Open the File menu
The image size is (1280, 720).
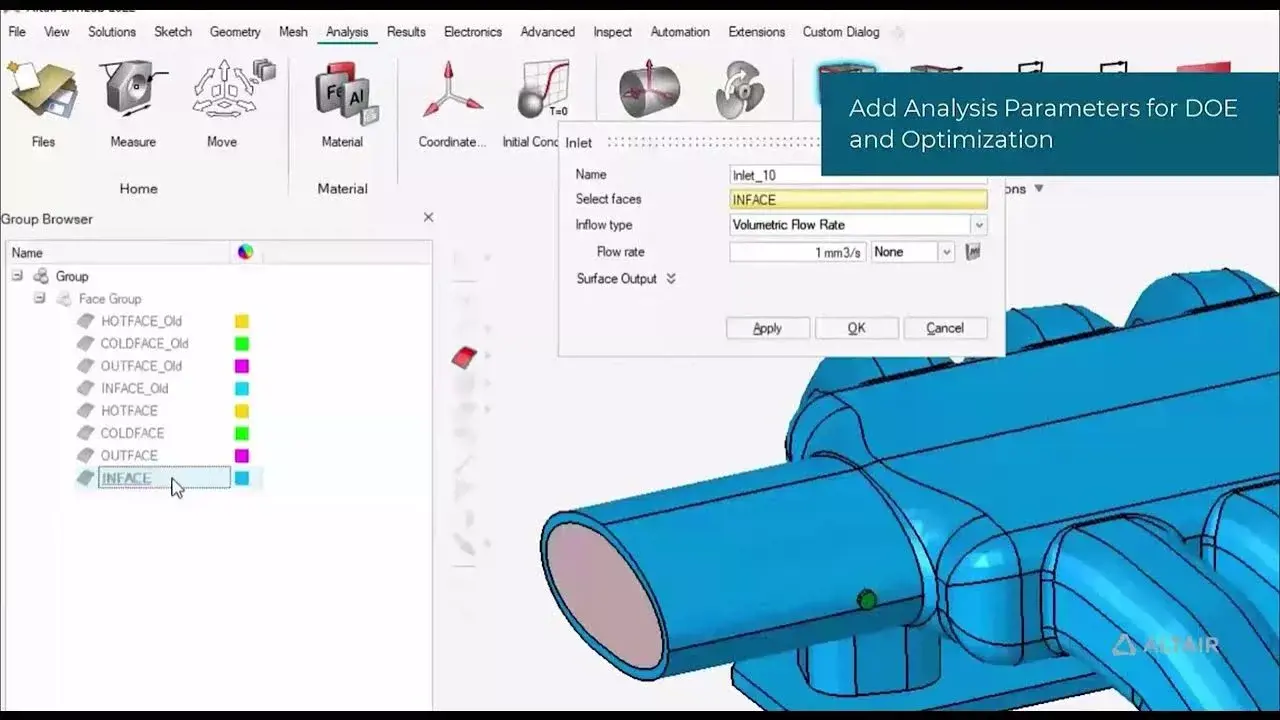tap(17, 32)
